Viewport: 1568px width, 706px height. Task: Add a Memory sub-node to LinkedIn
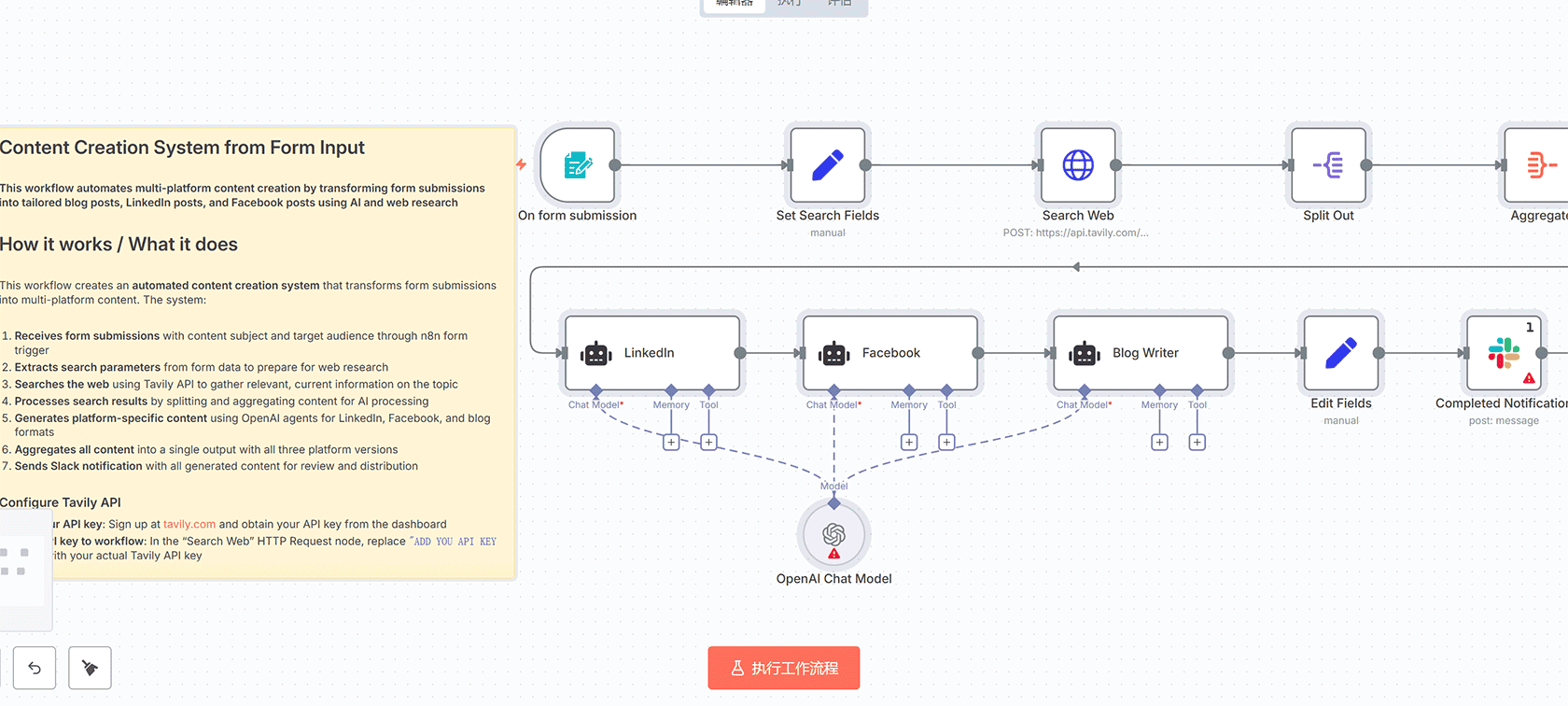tap(671, 443)
